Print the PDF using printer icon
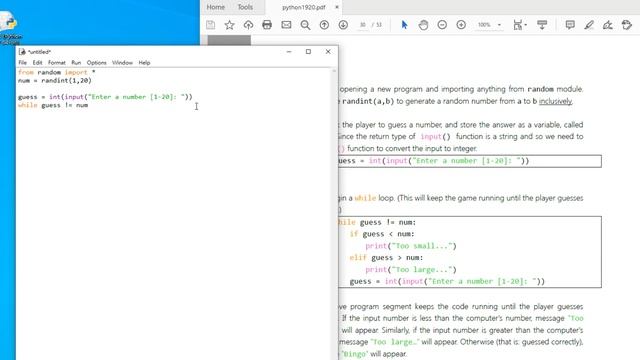 (267, 25)
